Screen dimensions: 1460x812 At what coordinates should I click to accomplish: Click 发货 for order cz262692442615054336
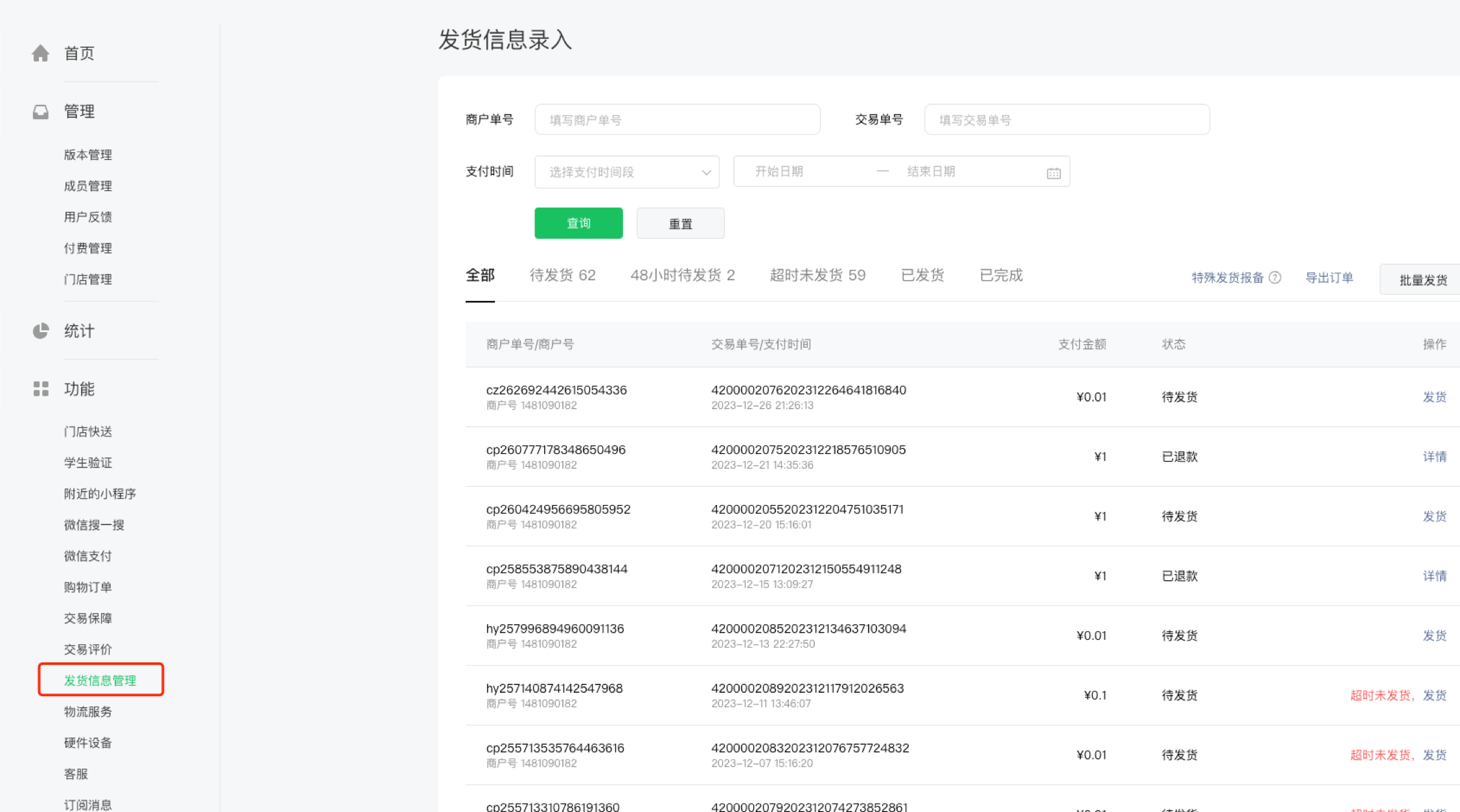[x=1434, y=396]
